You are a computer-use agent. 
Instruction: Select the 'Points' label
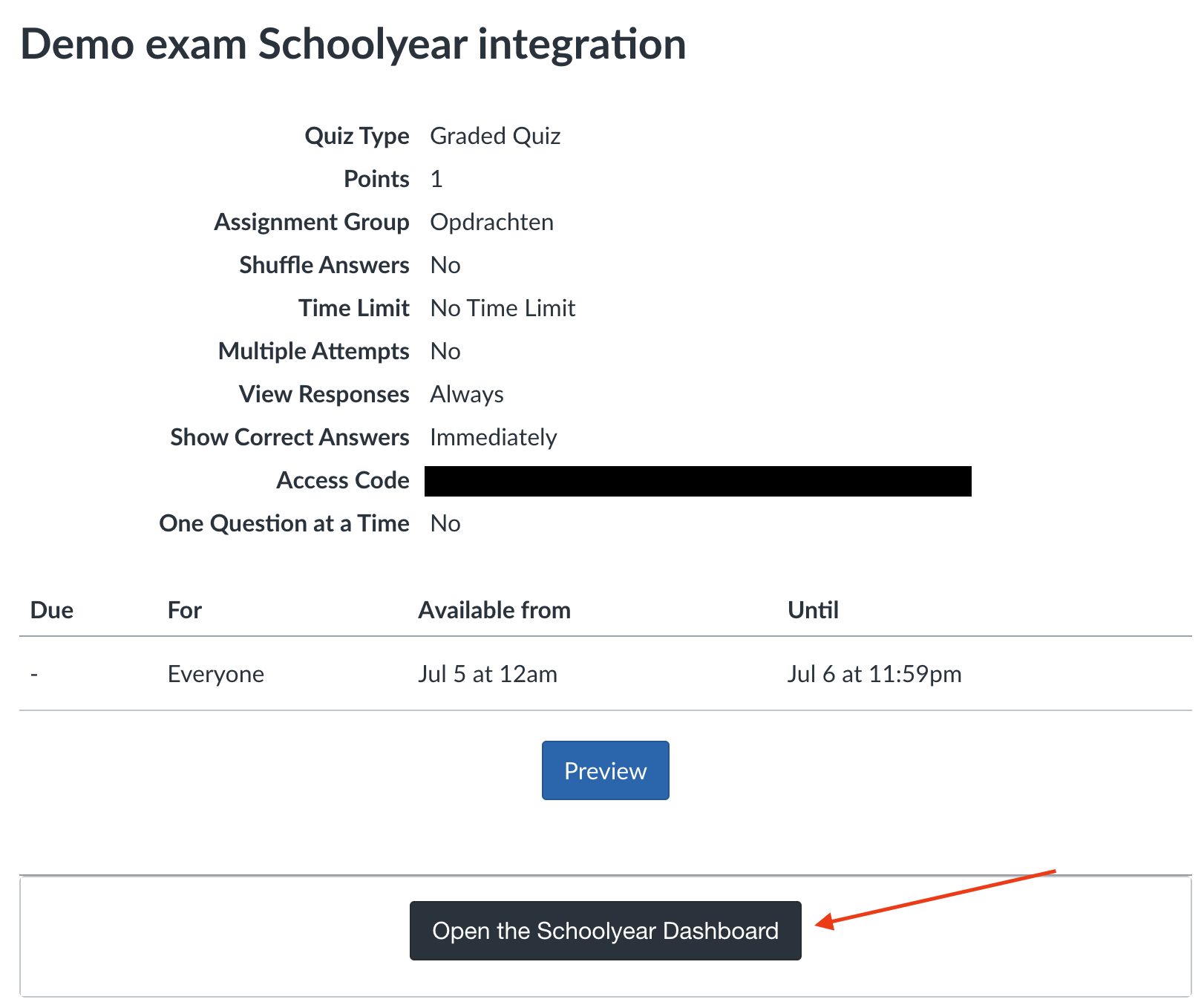pos(376,179)
